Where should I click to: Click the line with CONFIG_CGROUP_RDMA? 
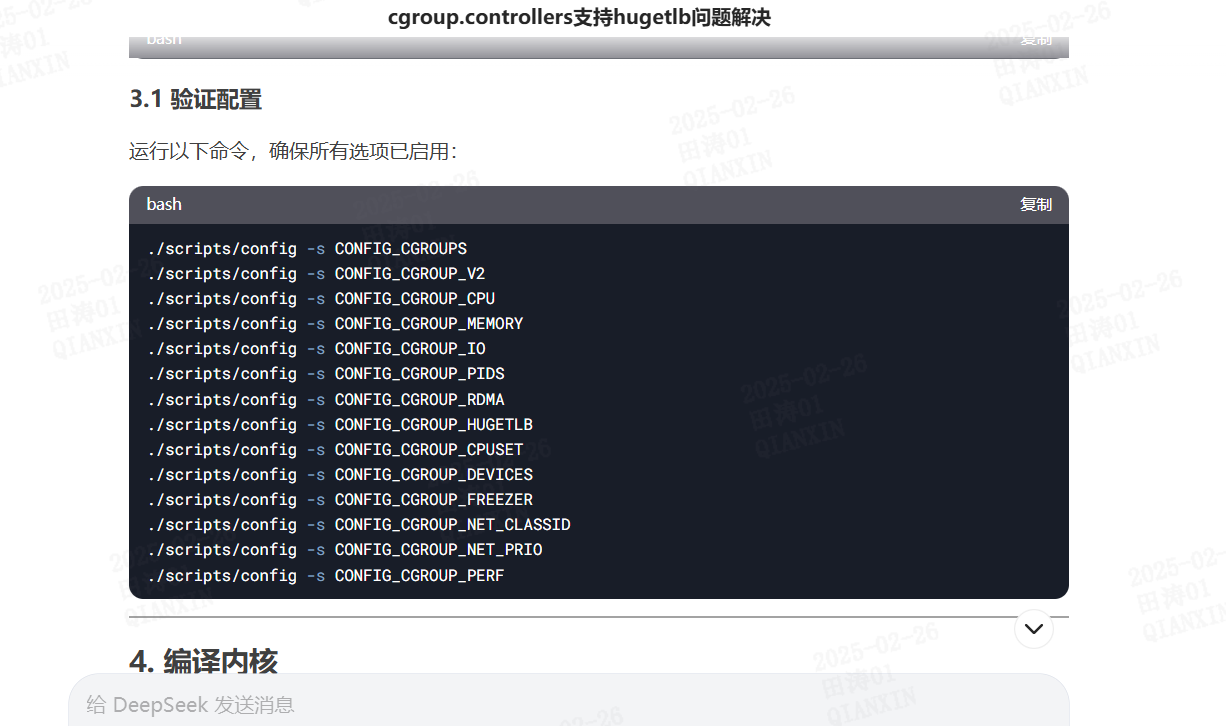tap(325, 399)
